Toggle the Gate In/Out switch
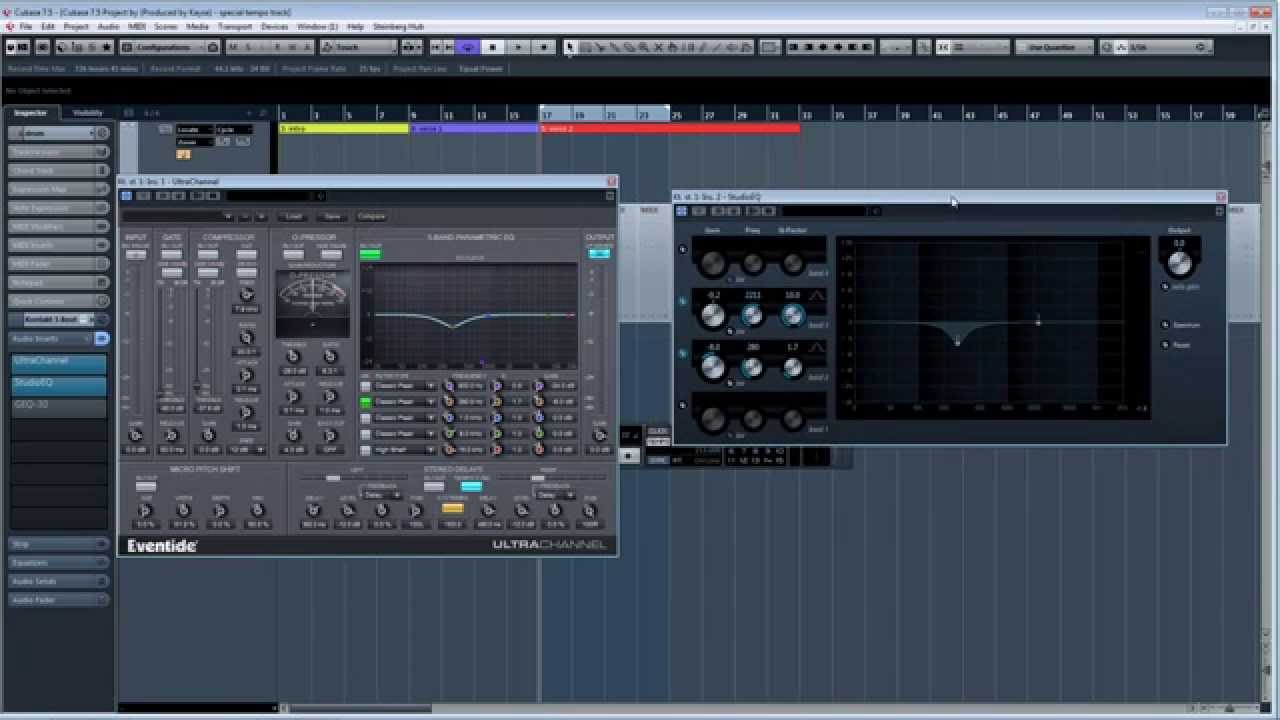1280x720 pixels. [172, 254]
